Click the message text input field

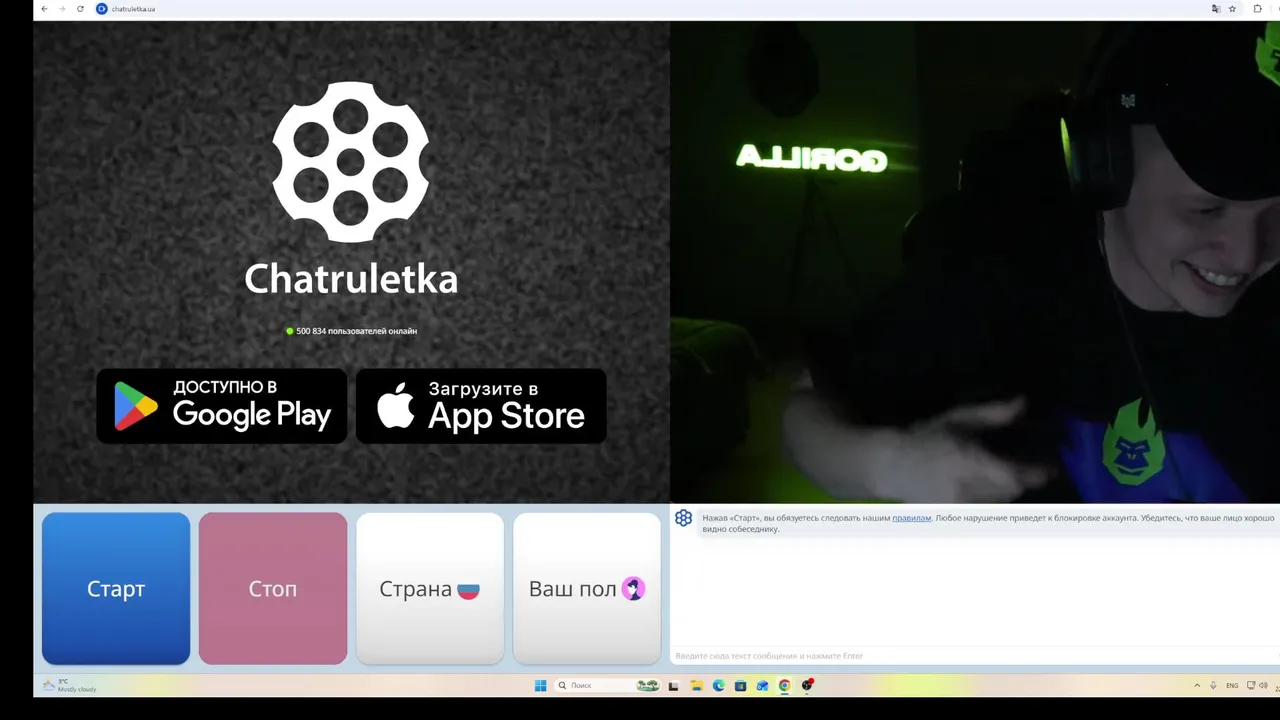point(975,656)
